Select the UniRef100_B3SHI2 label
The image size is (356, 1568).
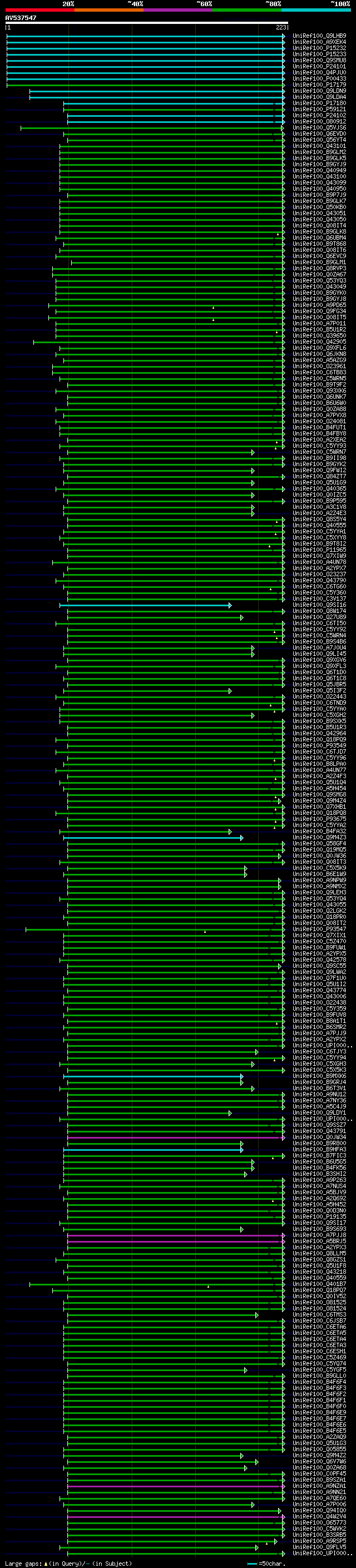click(319, 1174)
